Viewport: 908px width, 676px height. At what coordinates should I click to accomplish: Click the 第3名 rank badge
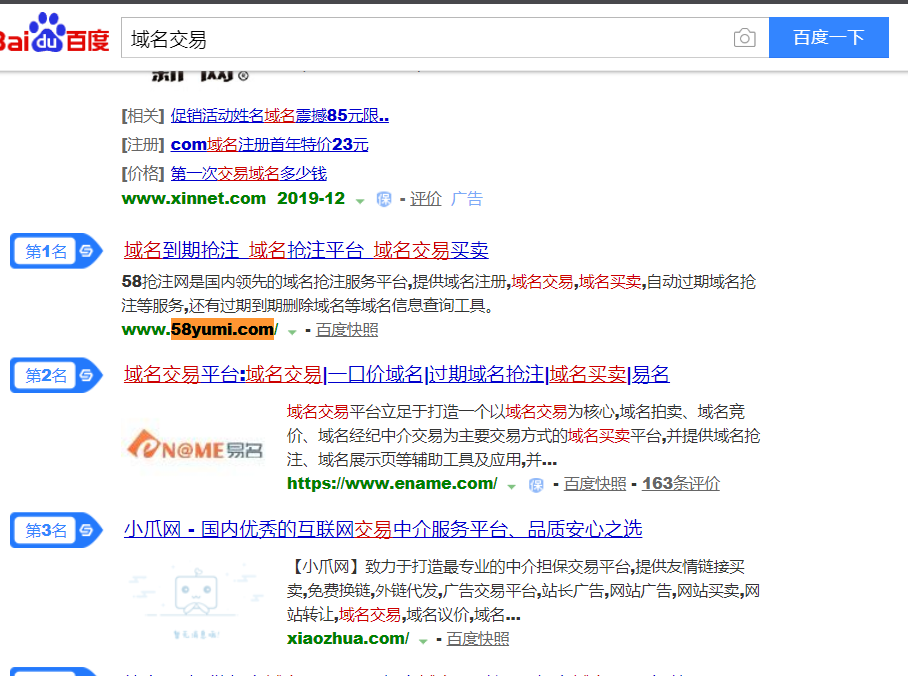click(56, 530)
